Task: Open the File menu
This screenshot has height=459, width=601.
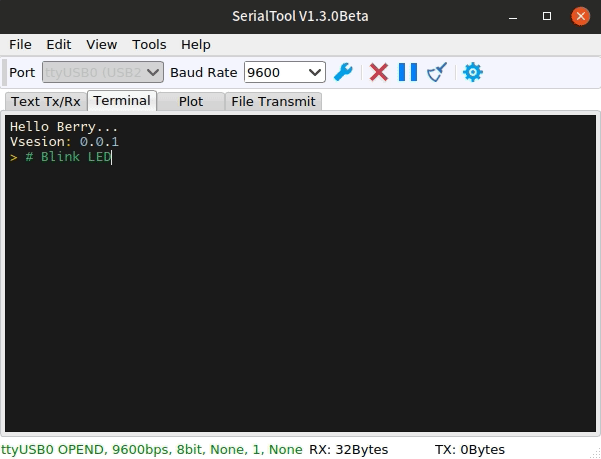Action: tap(20, 45)
